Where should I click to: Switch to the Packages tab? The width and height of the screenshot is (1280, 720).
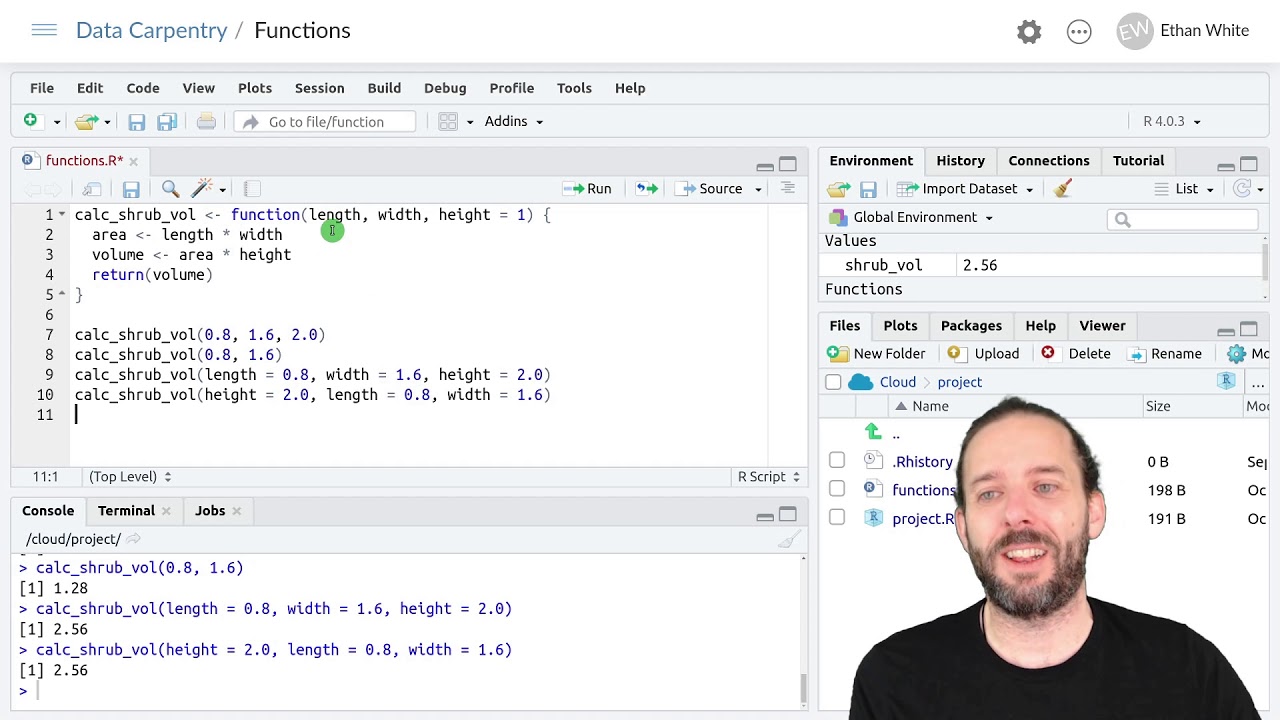[971, 325]
